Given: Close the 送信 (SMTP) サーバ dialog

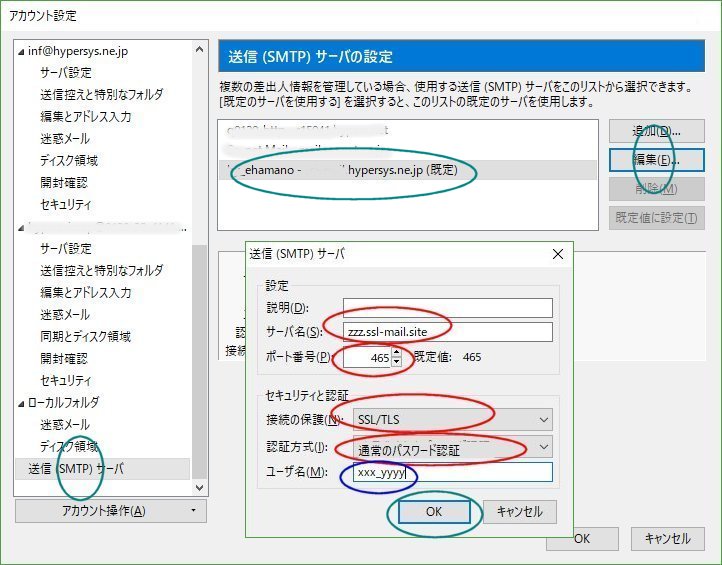Looking at the screenshot, I should click(558, 254).
